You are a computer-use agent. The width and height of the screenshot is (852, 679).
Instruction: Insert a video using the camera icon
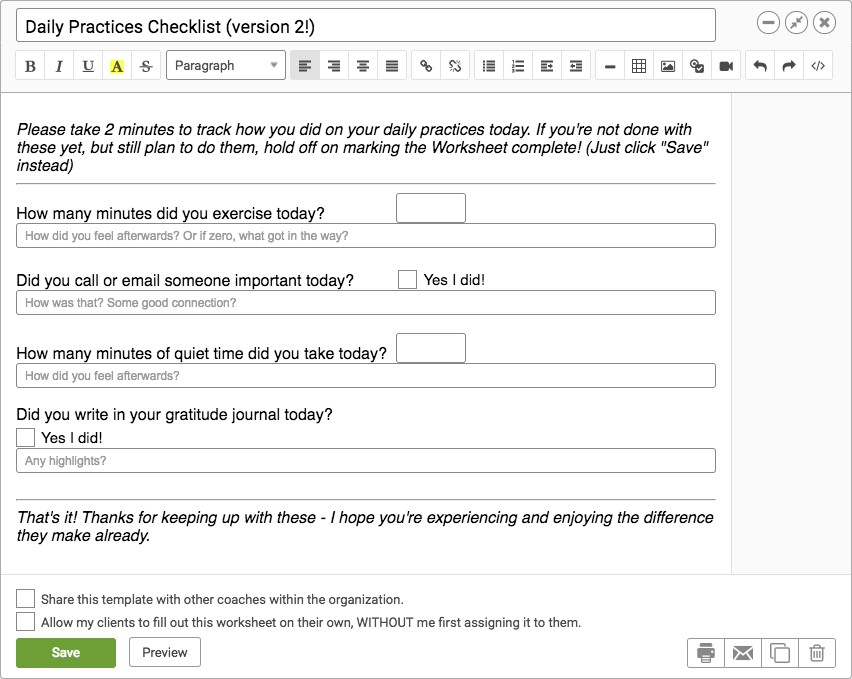pyautogui.click(x=726, y=66)
